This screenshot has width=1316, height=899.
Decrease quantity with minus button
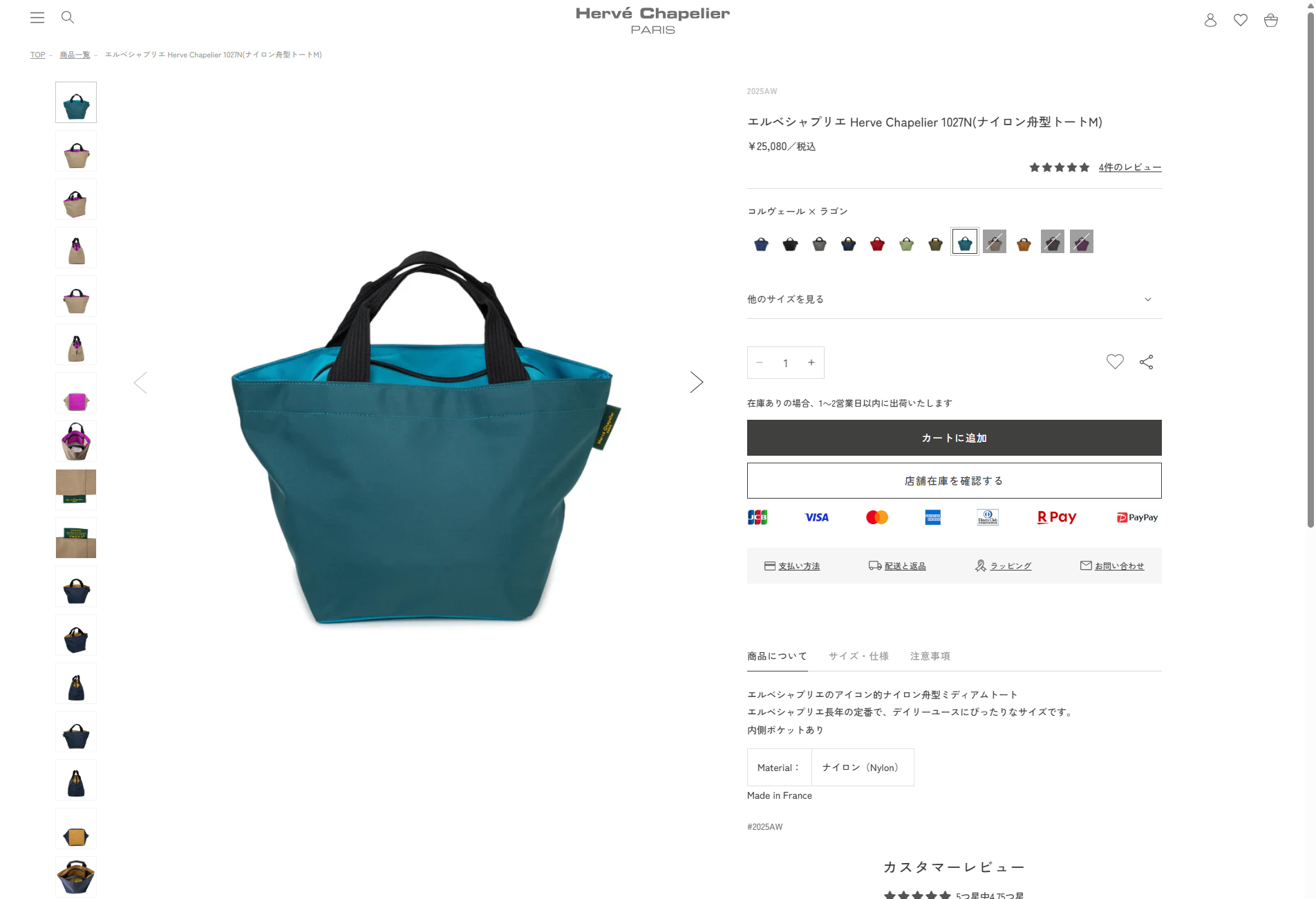point(760,362)
